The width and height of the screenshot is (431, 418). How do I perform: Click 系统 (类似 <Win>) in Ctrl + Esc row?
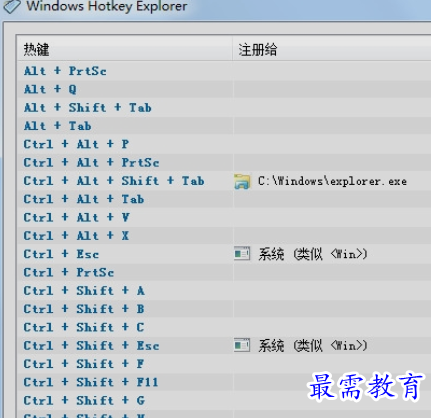pos(313,254)
